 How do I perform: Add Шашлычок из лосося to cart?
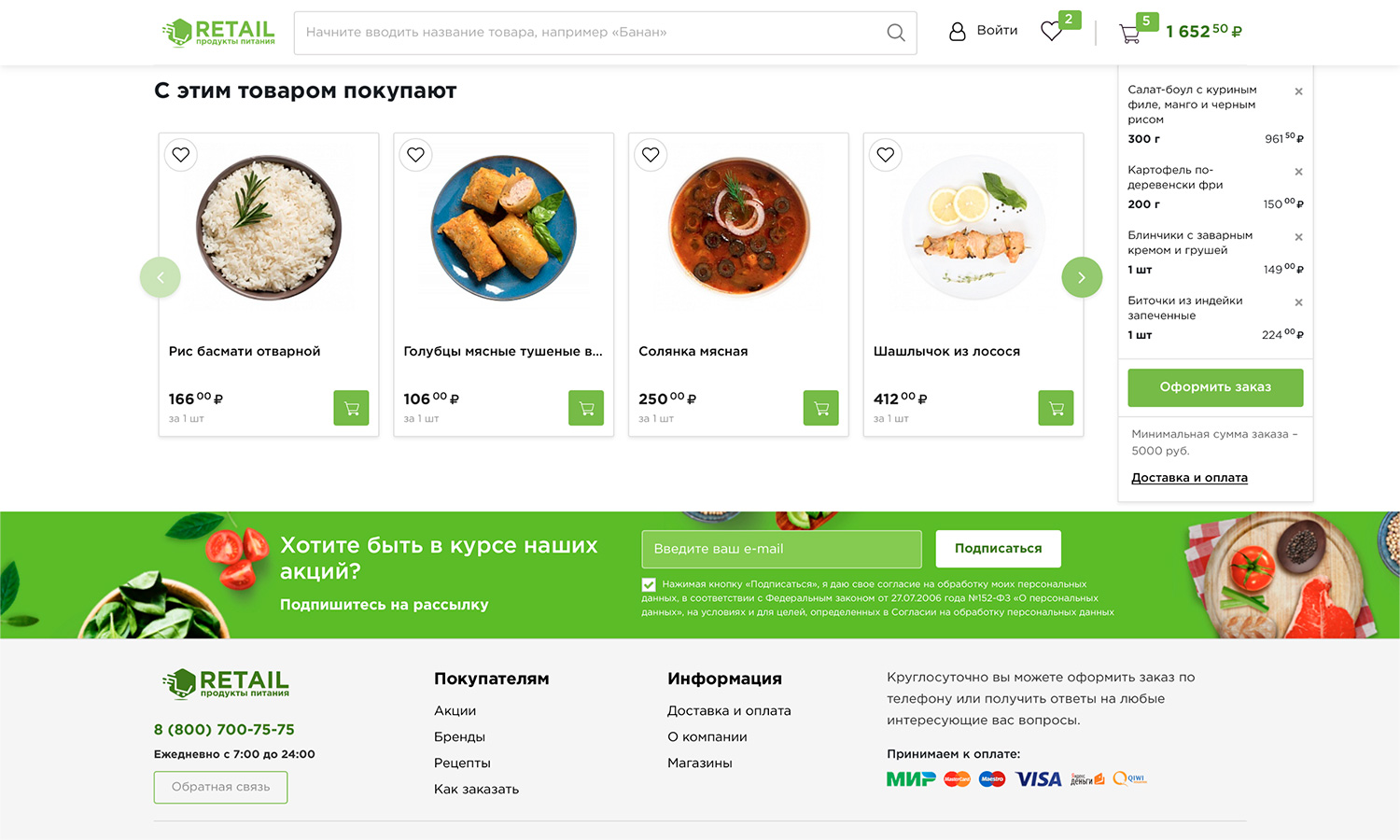coord(1056,408)
